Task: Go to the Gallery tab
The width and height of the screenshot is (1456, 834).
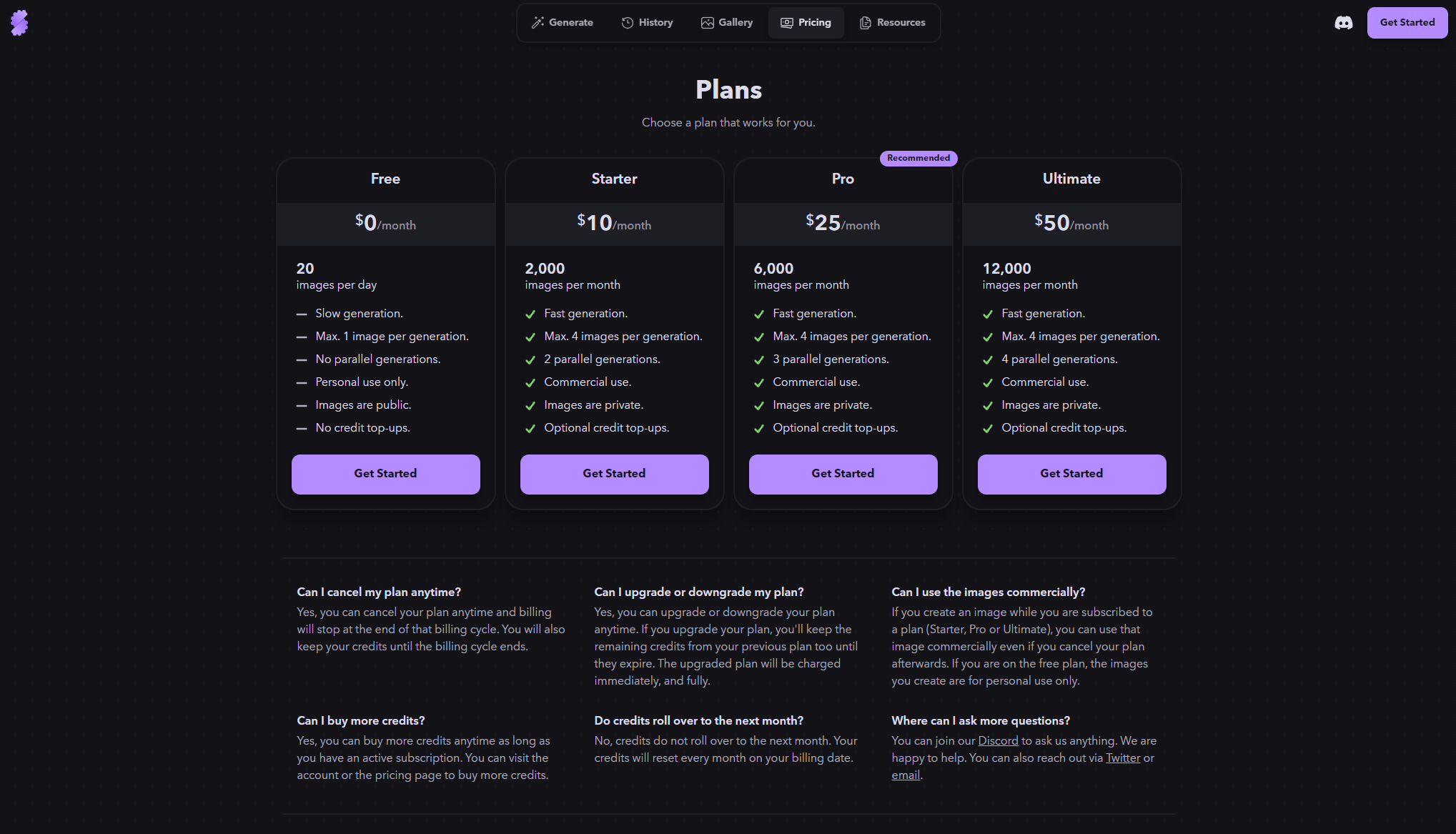Action: (x=736, y=23)
